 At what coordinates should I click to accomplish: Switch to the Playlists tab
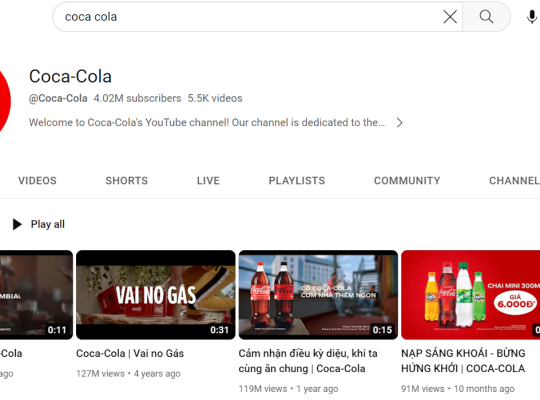point(297,181)
